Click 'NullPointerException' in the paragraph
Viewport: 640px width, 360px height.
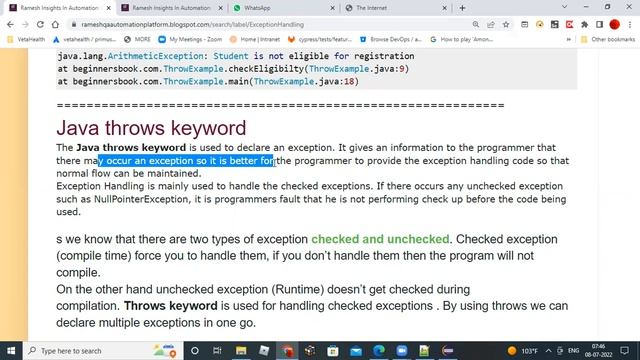[142, 199]
